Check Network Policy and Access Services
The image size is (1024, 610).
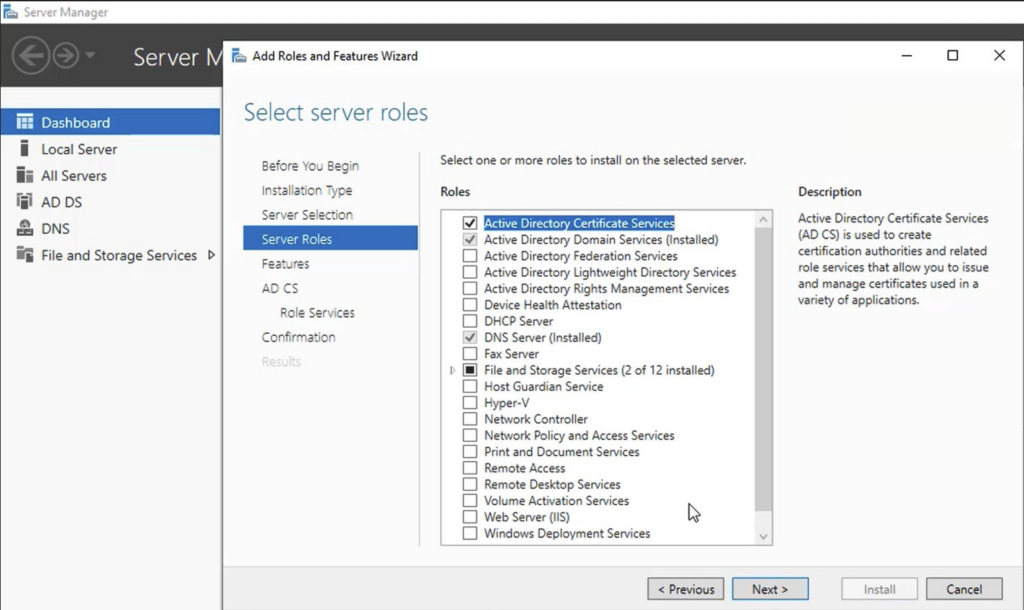pos(470,435)
